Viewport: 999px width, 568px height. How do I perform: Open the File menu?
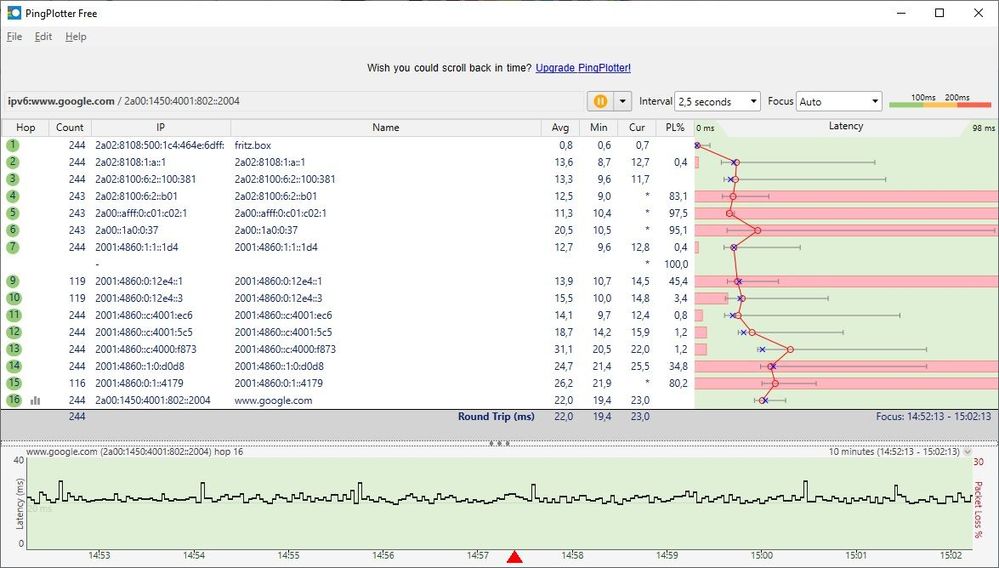pos(14,37)
